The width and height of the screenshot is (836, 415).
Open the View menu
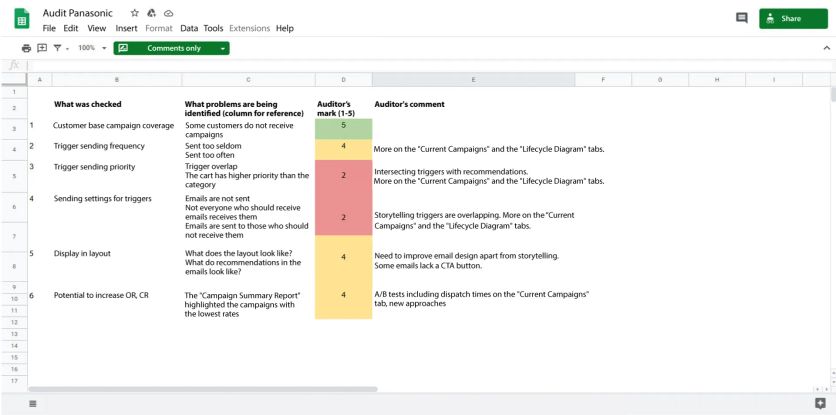tap(97, 28)
